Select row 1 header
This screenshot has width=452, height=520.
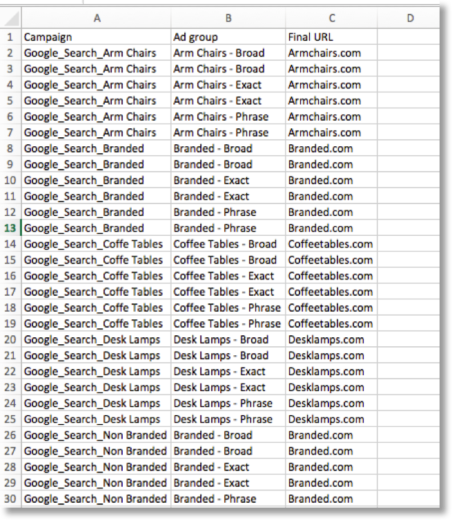tap(10, 37)
